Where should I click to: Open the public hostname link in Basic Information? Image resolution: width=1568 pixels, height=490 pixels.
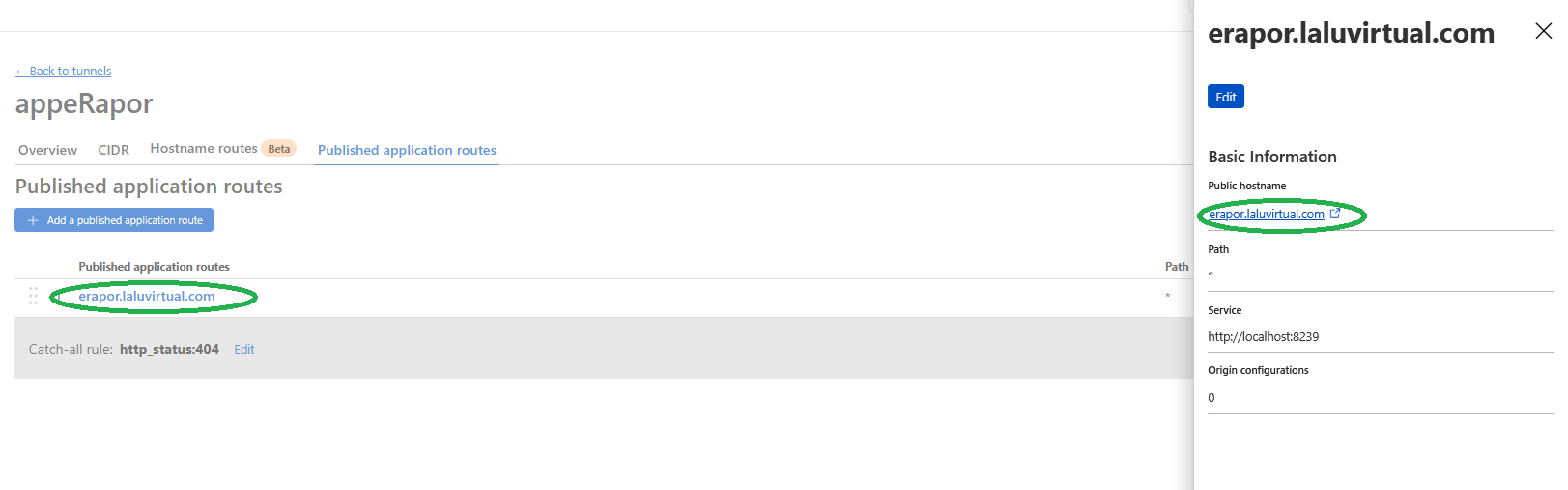1266,215
